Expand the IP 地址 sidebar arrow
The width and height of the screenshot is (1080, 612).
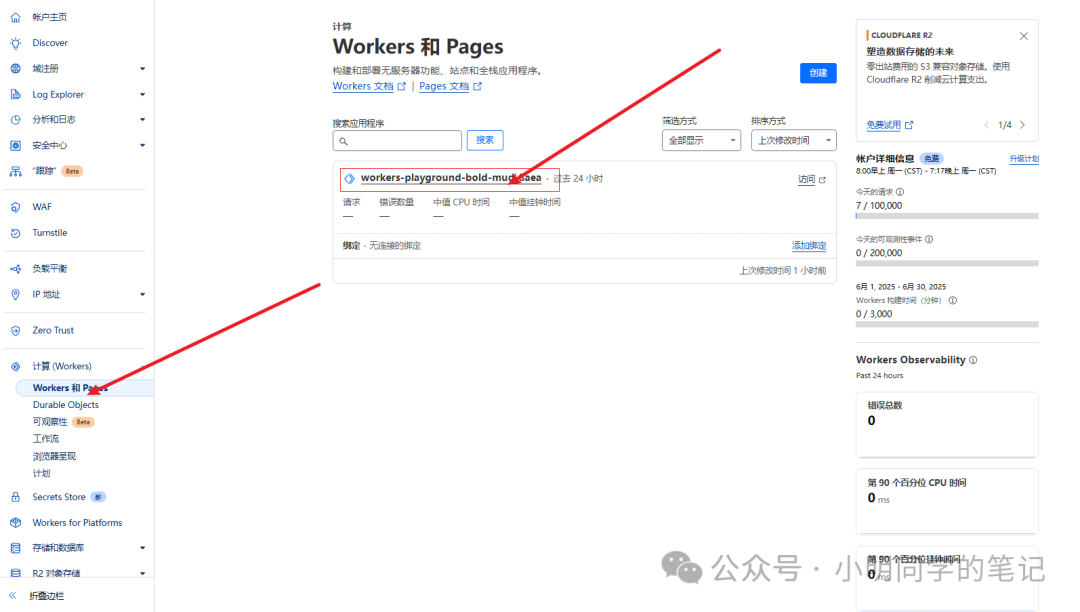tap(143, 295)
